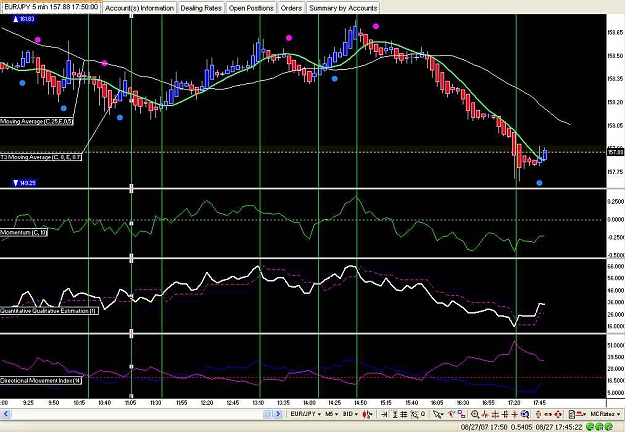
Task: Click the status bar time 08/27 17:45:22
Action: (559, 427)
